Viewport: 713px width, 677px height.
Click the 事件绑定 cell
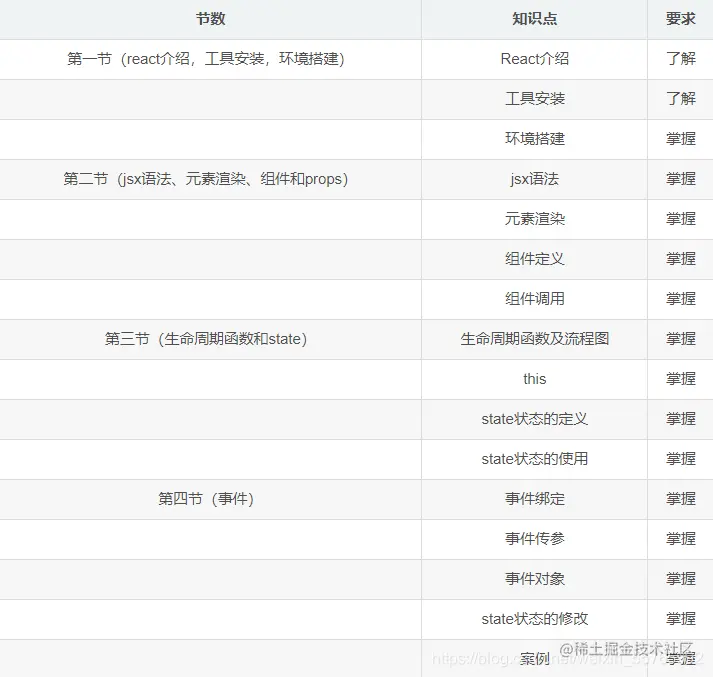click(534, 499)
